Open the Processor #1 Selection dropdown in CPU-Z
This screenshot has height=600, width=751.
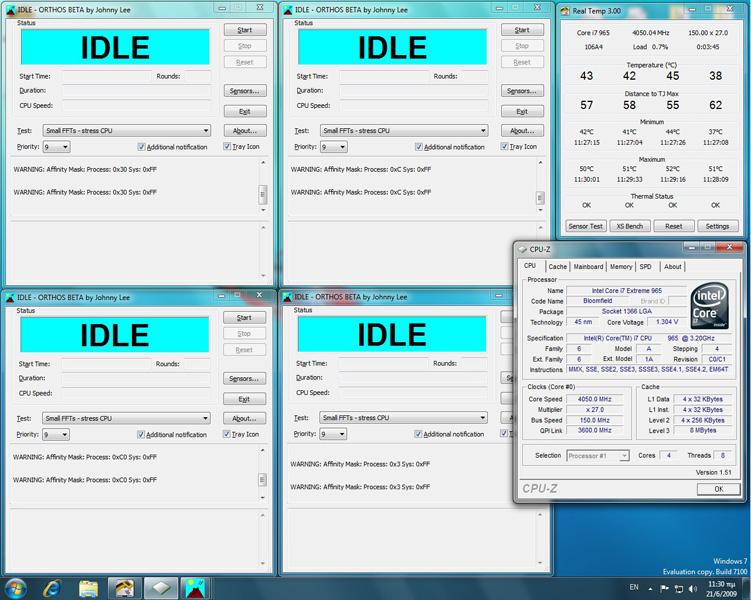[x=597, y=456]
